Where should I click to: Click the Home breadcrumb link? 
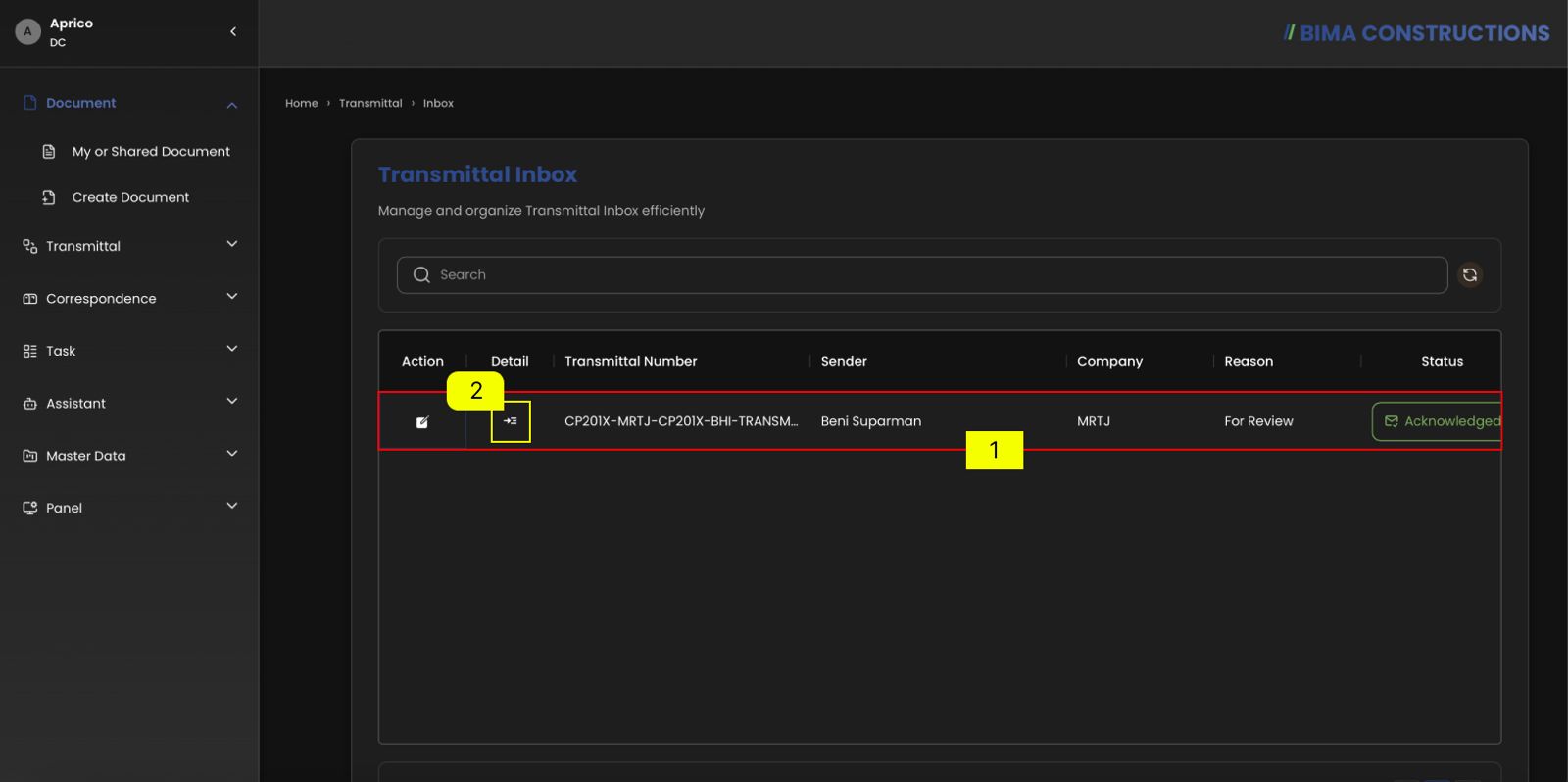(x=301, y=103)
